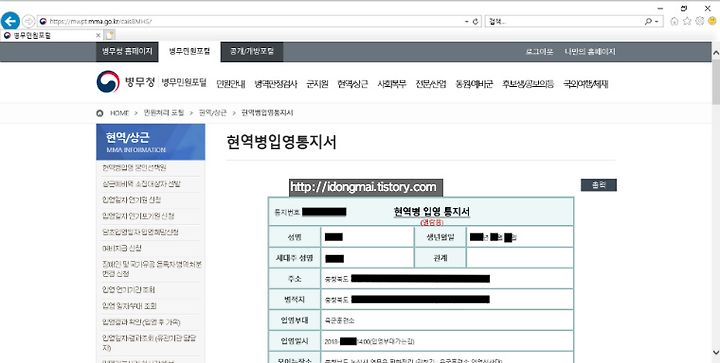
Task: Click the 입영일시 label cell
Action: (295, 341)
